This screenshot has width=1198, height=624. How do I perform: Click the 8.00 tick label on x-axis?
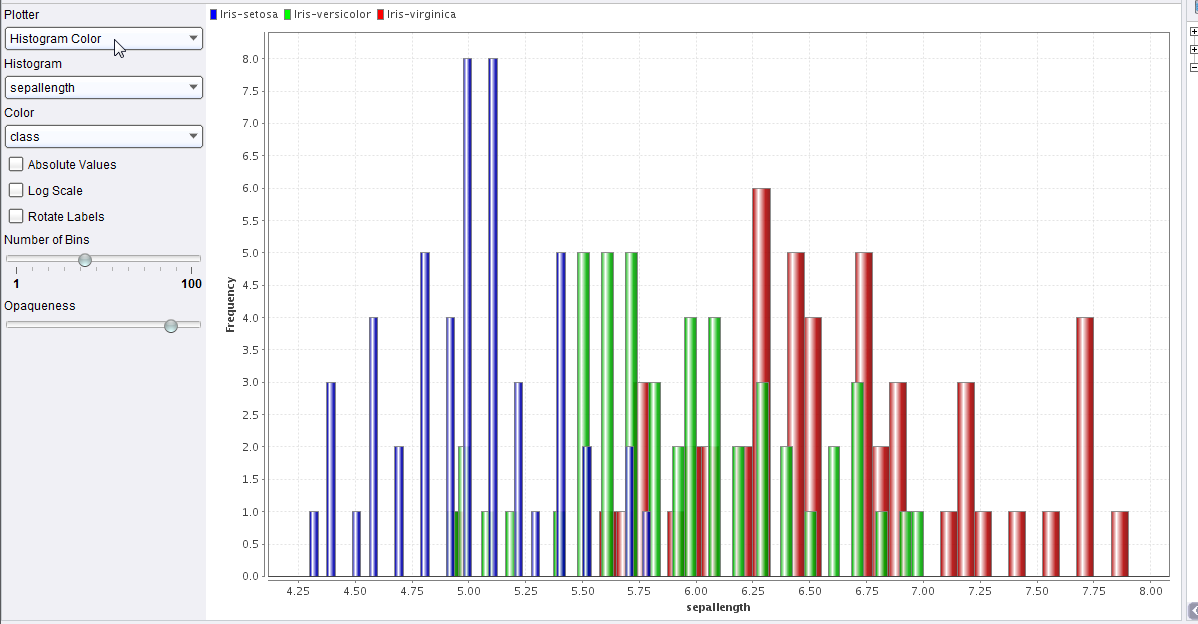tap(1151, 590)
